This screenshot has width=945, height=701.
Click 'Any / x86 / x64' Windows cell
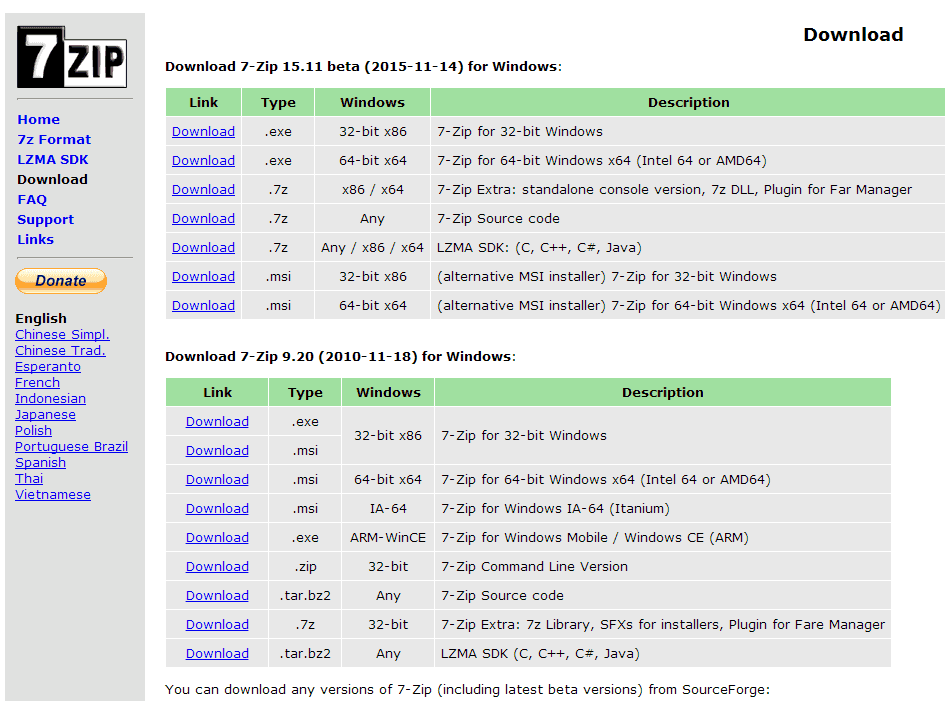[x=372, y=247]
